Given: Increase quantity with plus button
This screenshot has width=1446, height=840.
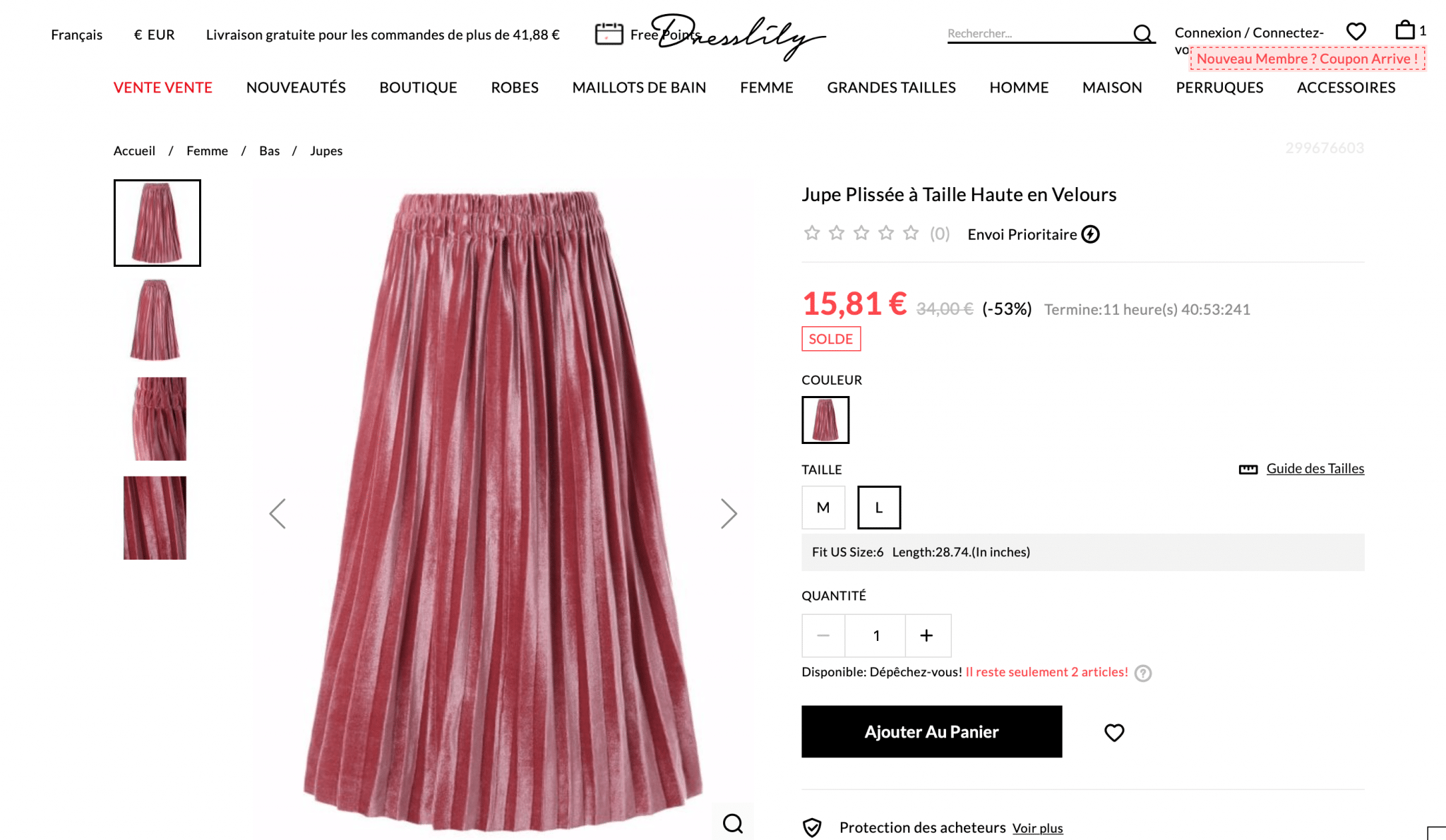Looking at the screenshot, I should coord(927,636).
